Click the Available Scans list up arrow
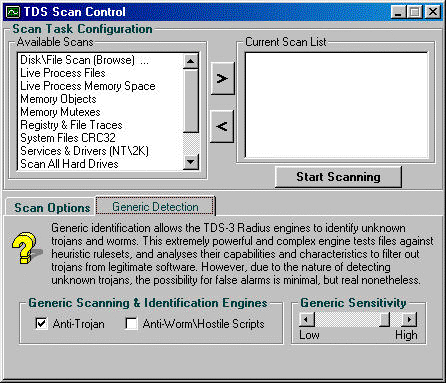This screenshot has width=446, height=383. coord(191,61)
